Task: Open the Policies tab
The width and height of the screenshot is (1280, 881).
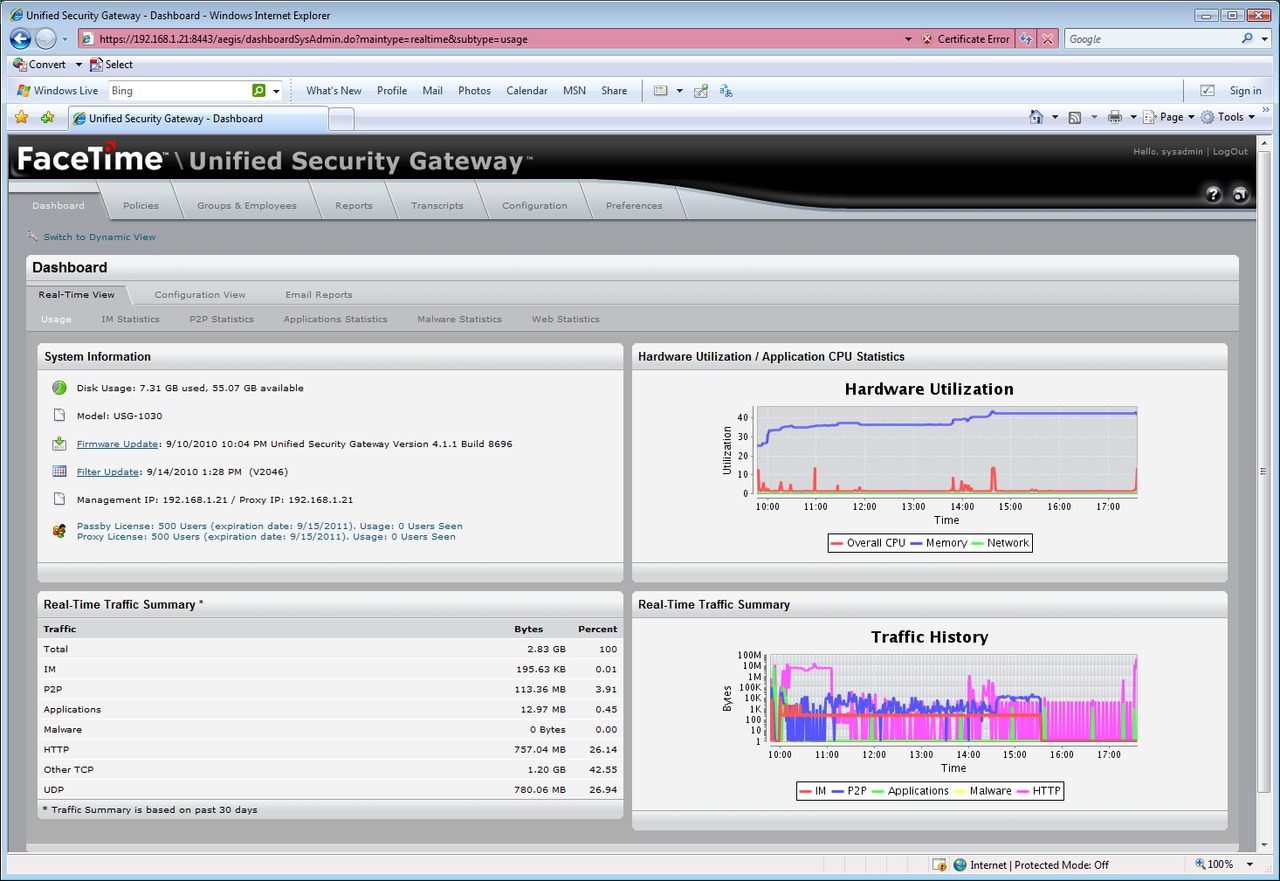Action: point(141,206)
